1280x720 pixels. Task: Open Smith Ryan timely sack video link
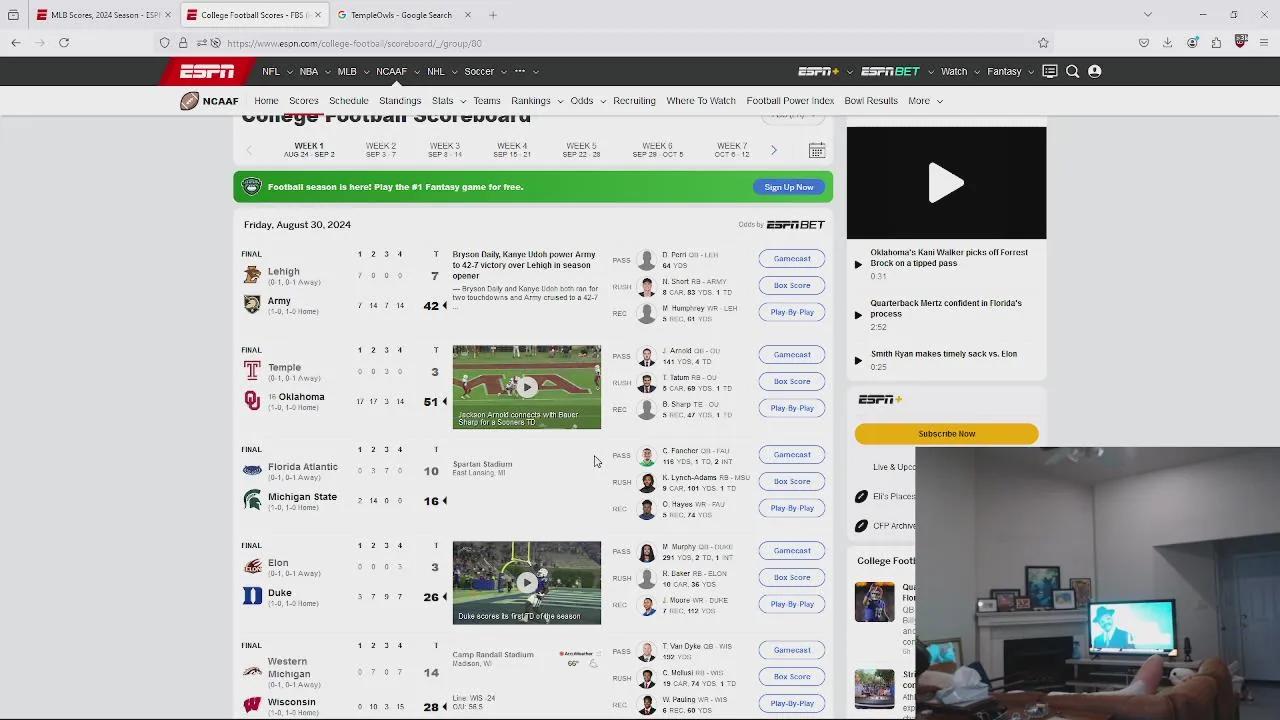tap(944, 354)
